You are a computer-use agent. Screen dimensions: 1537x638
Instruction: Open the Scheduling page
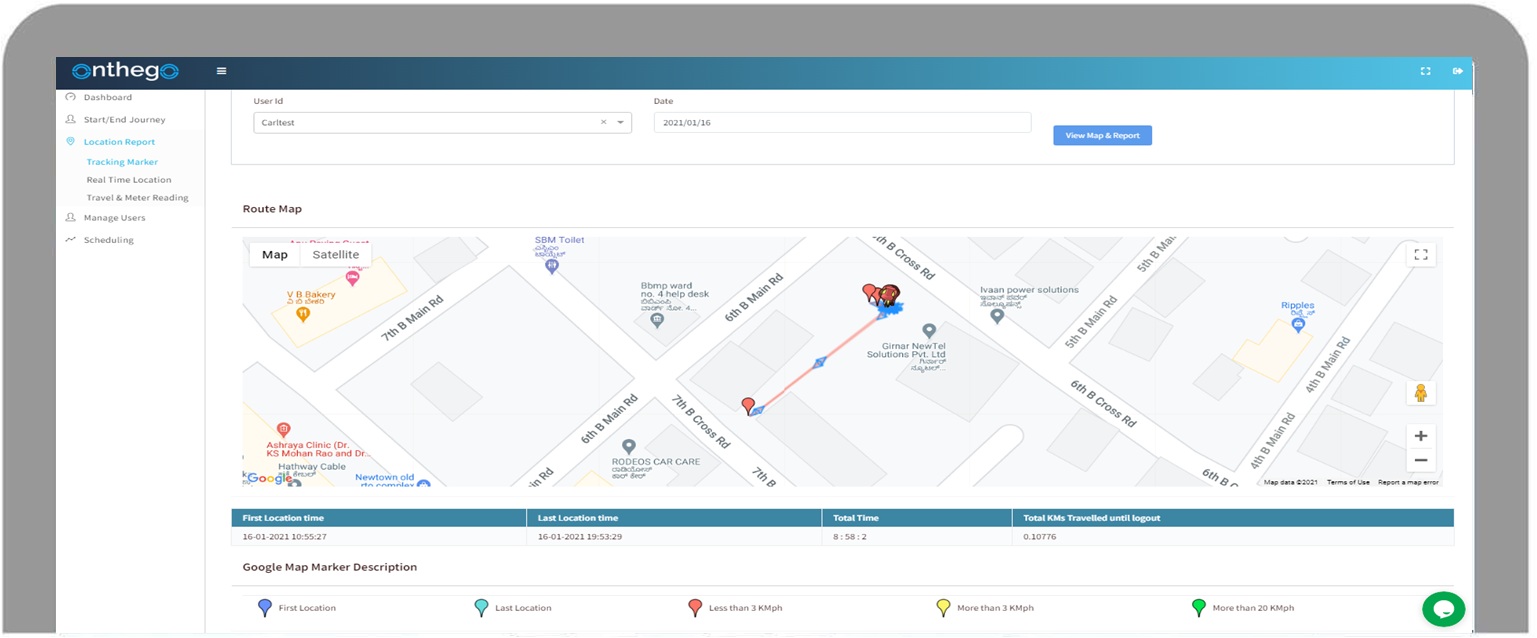pos(109,240)
